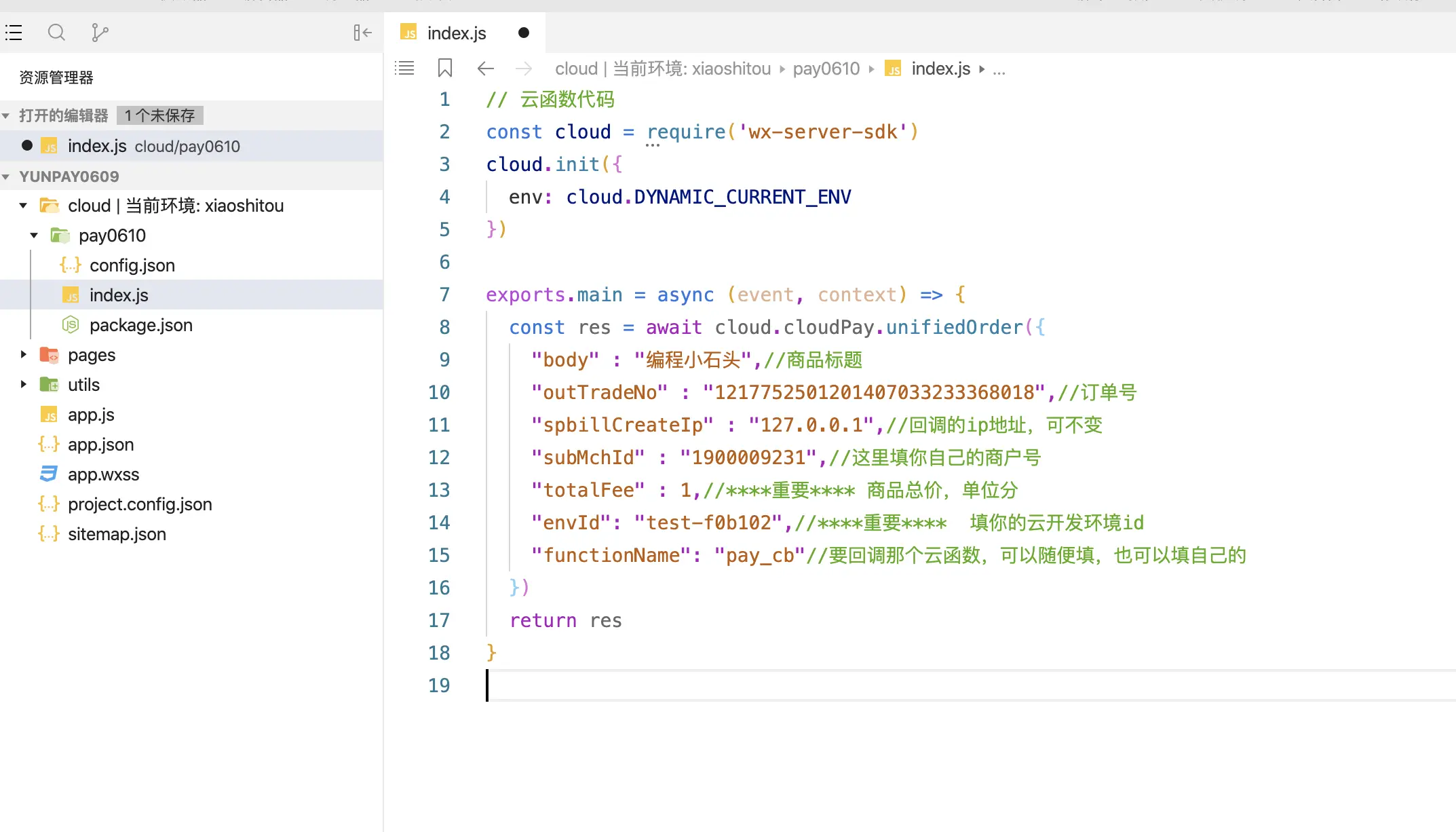The width and height of the screenshot is (1456, 832).
Task: Collapse the pay0610 folder
Action: pyautogui.click(x=34, y=235)
